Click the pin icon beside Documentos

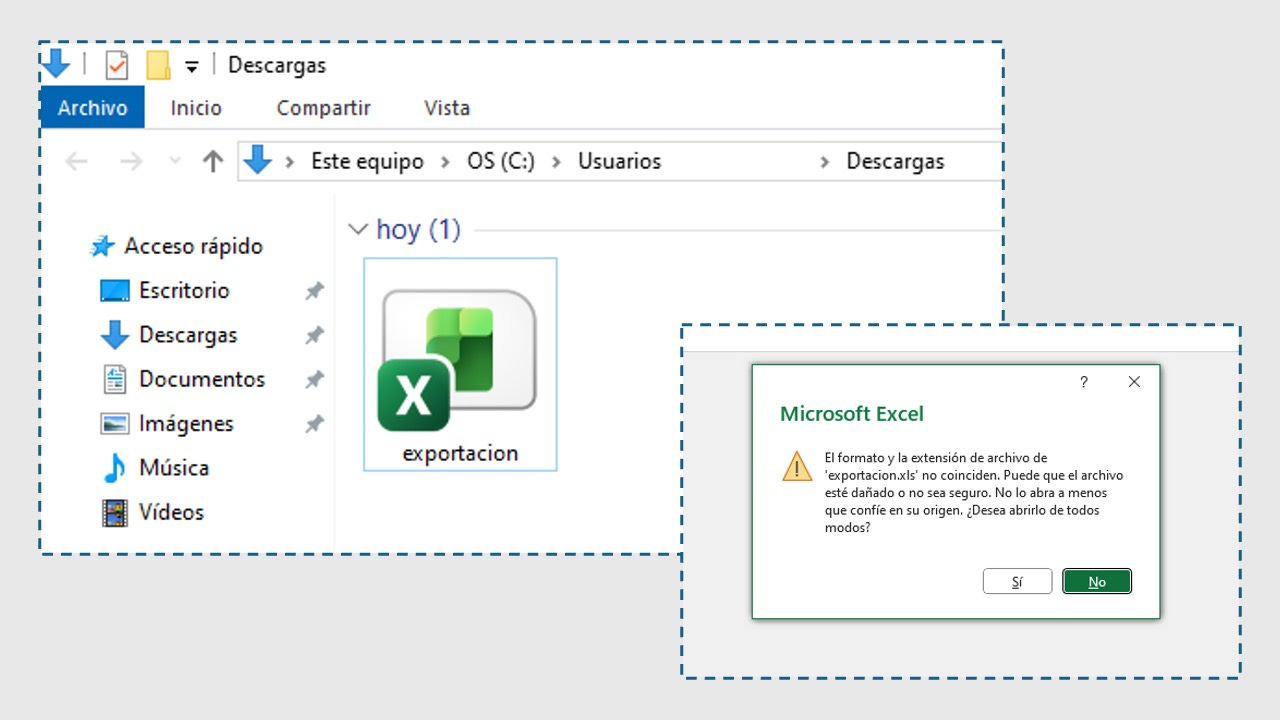314,380
